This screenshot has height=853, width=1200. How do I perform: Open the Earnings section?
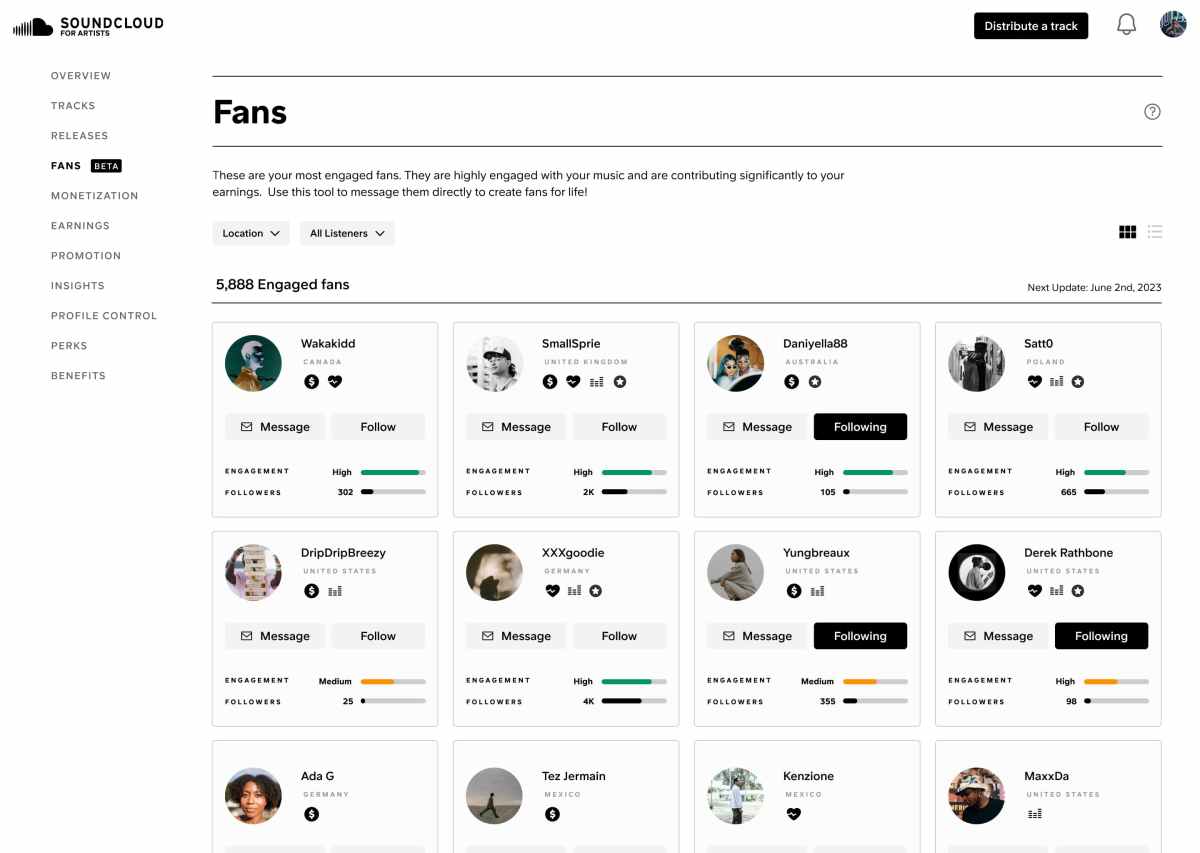point(80,225)
